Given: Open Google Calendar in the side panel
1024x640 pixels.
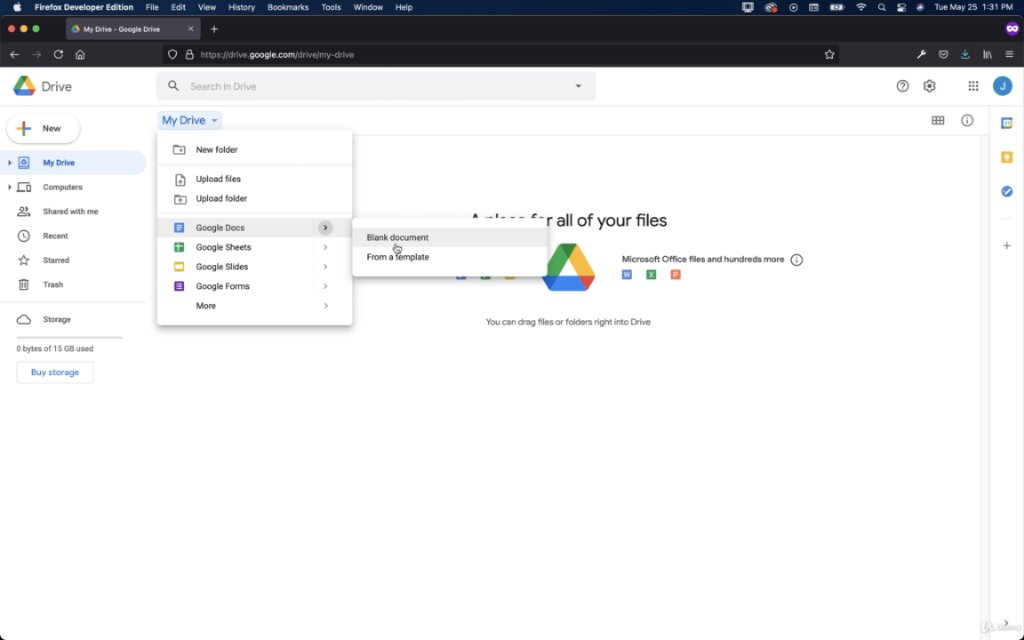Looking at the screenshot, I should (x=1007, y=123).
